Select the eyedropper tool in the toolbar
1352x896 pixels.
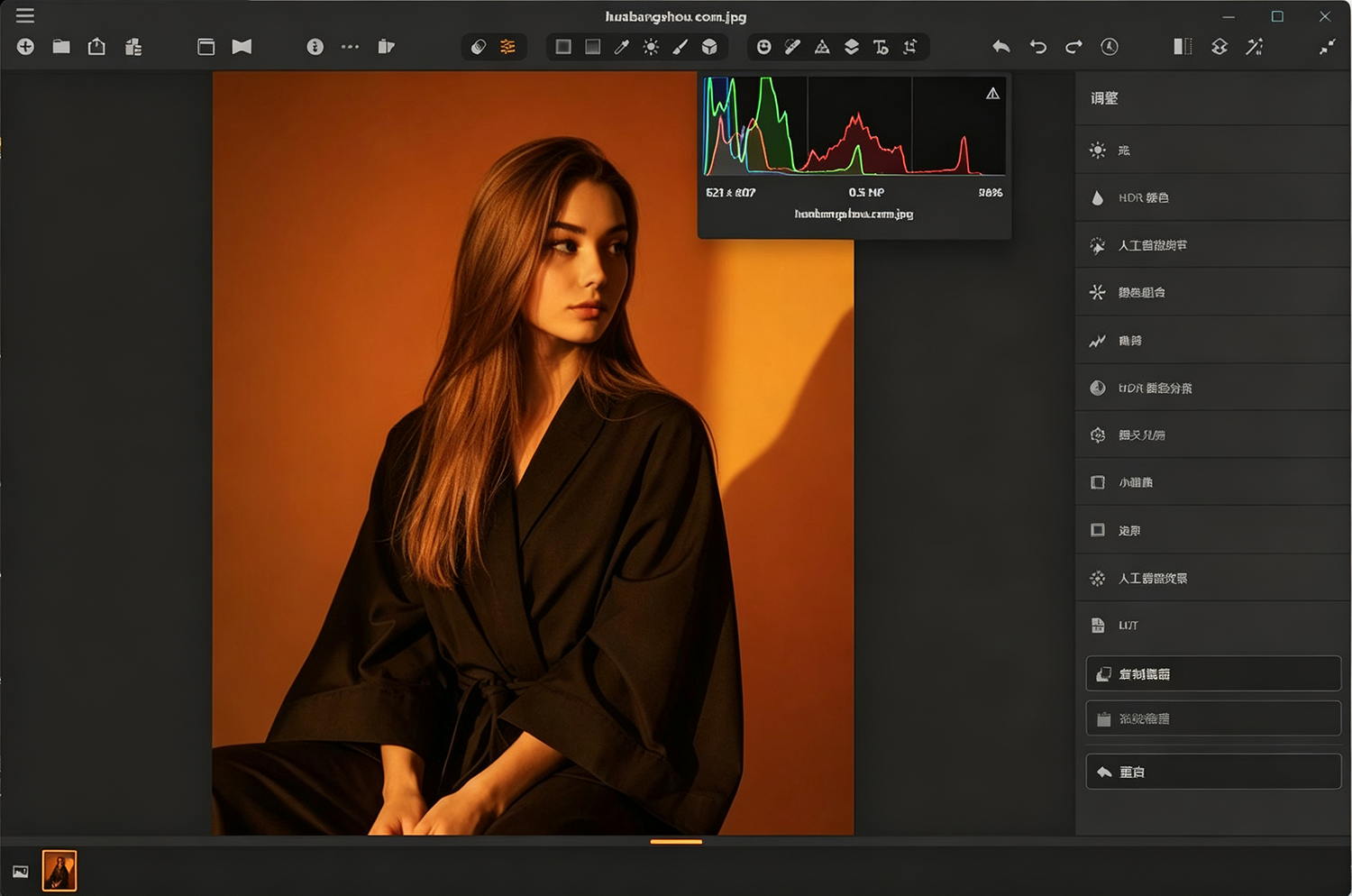click(622, 47)
